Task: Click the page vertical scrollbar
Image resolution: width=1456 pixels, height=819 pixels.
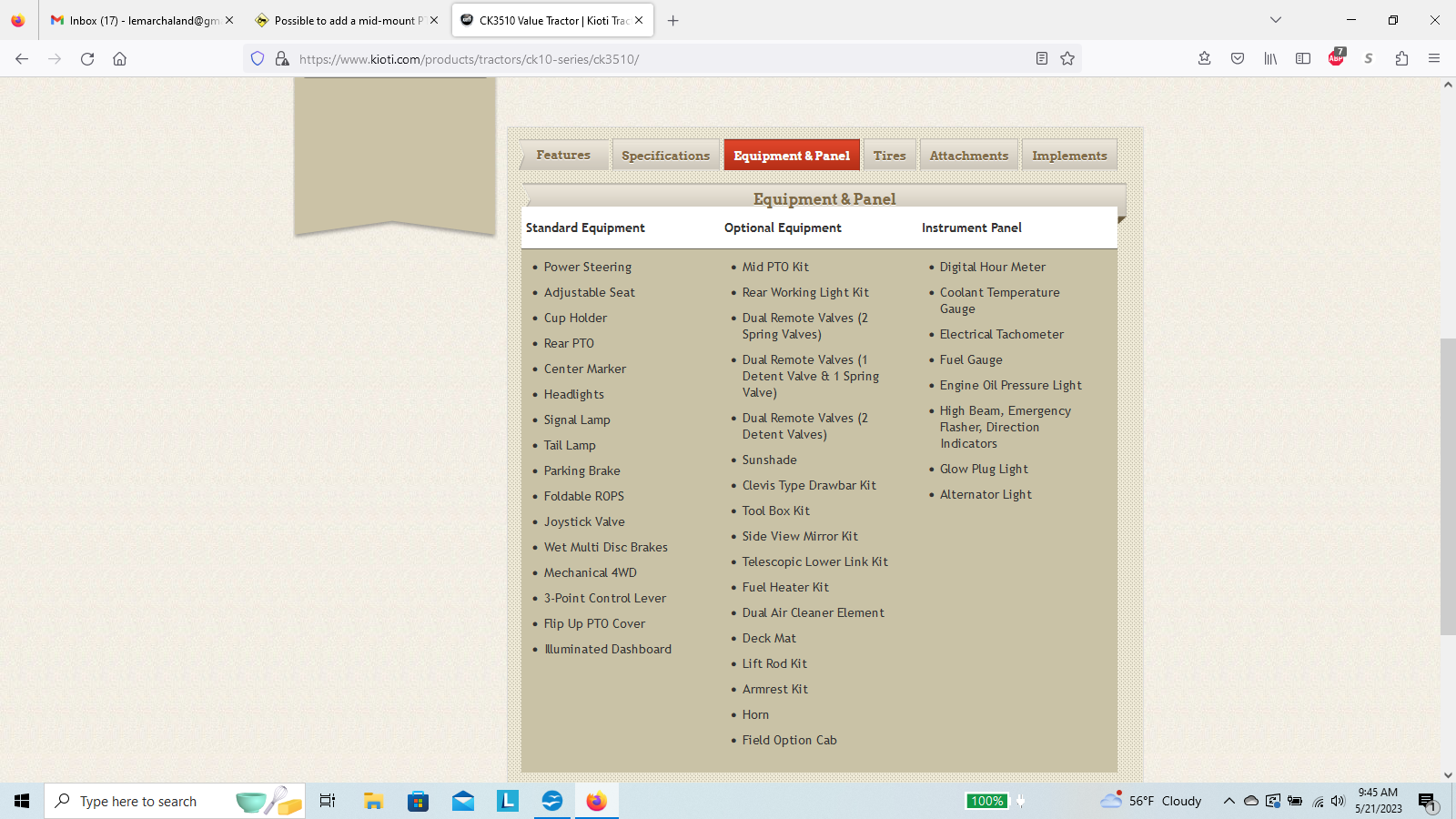Action: pos(1447,486)
